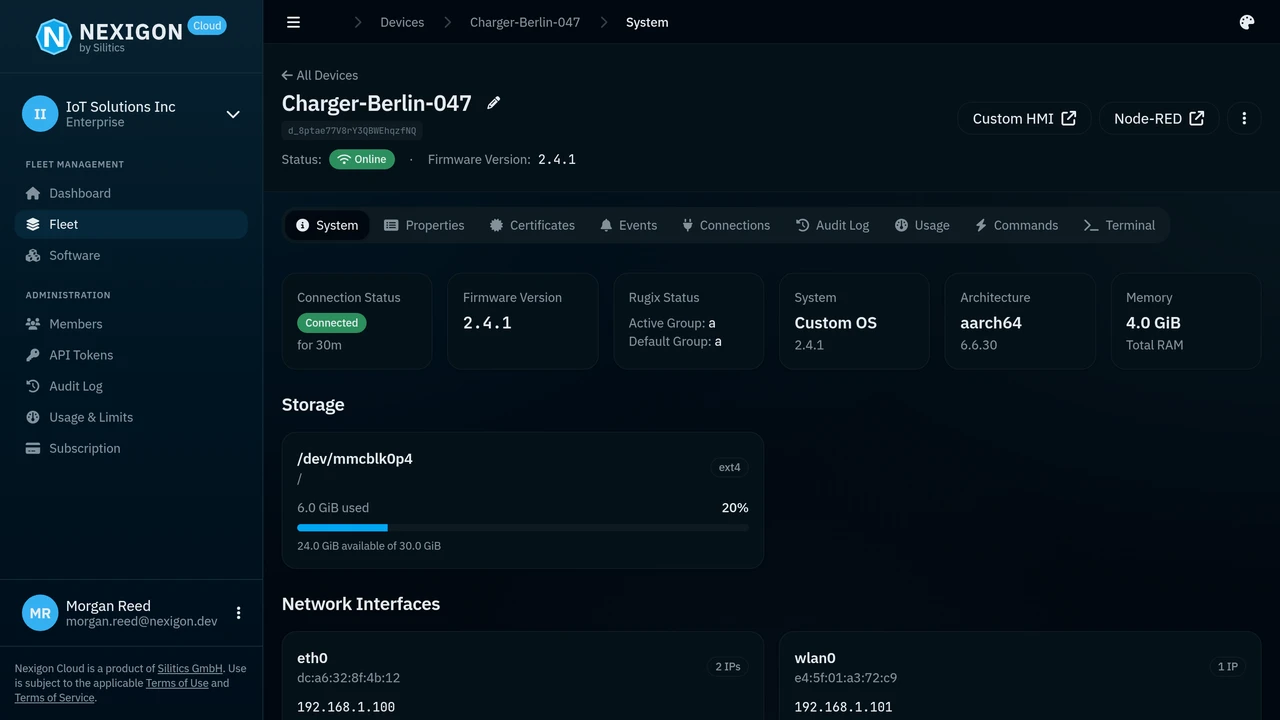The height and width of the screenshot is (720, 1280).
Task: Go back to All Devices
Action: coord(320,75)
